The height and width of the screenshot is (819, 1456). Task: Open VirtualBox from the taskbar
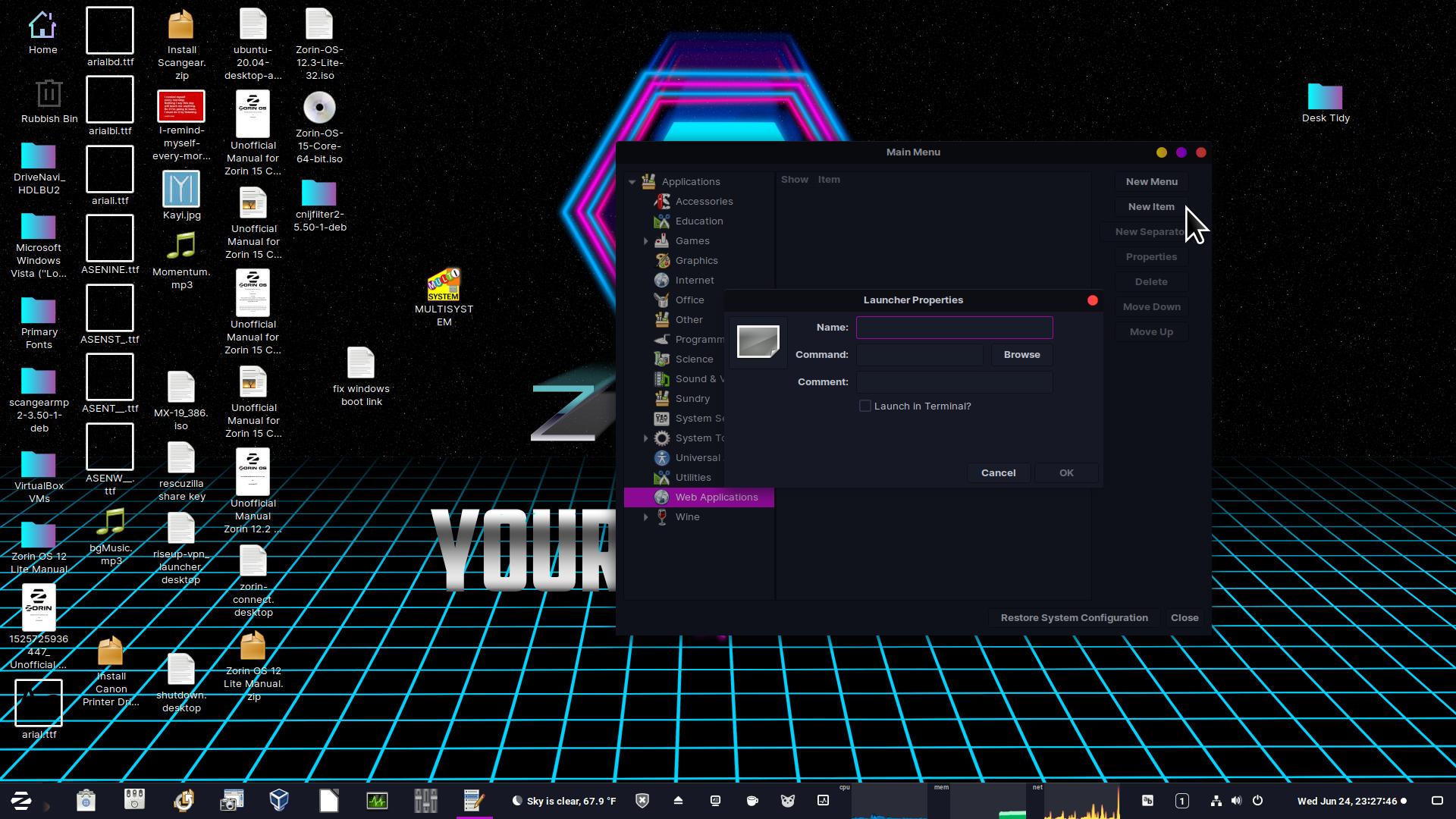(x=279, y=801)
